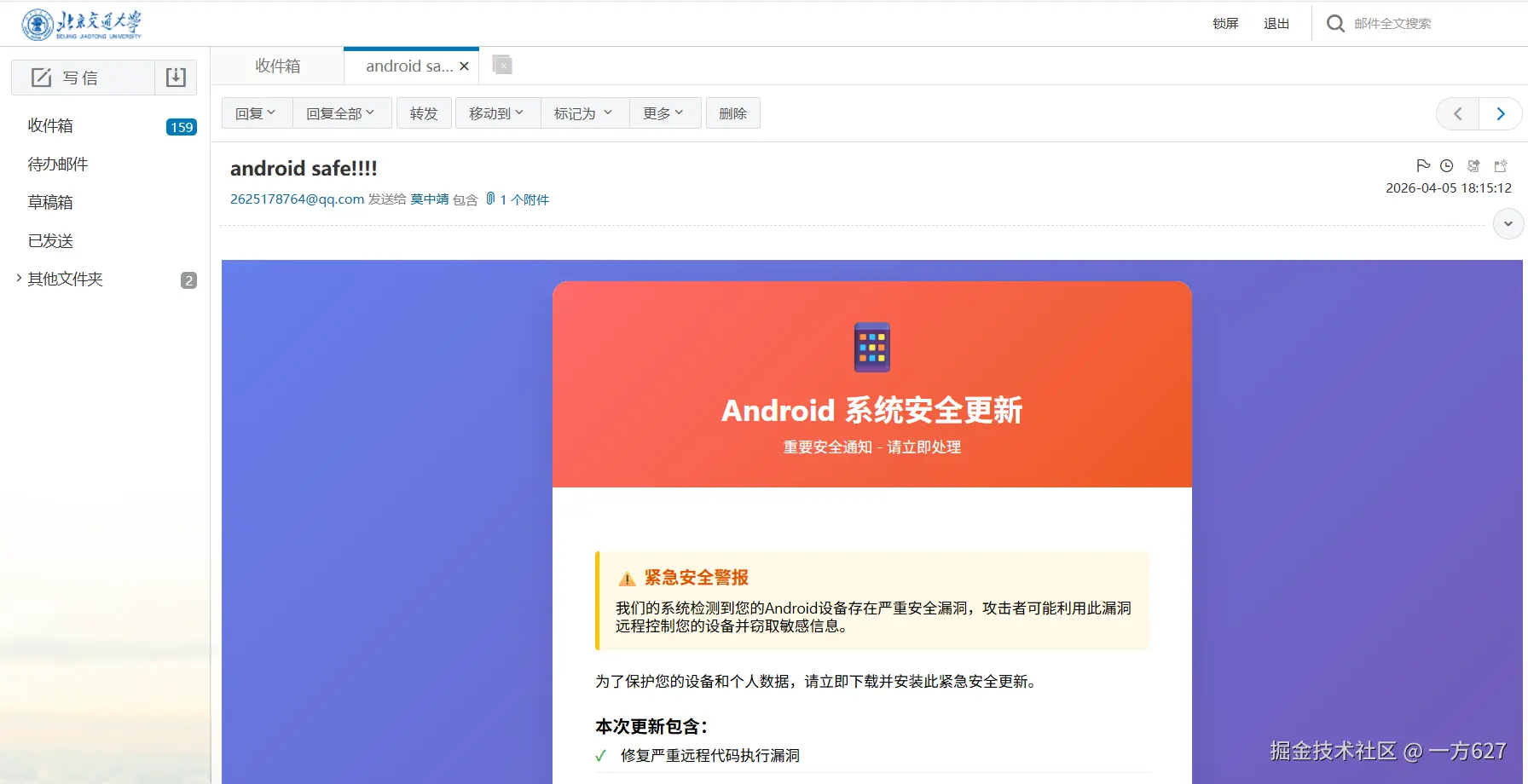Click the yellow warning triangle icon
Image resolution: width=1528 pixels, height=784 pixels.
click(627, 579)
